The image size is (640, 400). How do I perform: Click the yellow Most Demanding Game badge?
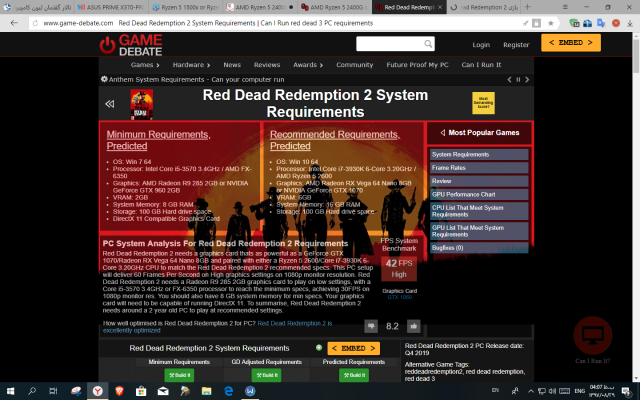point(483,103)
